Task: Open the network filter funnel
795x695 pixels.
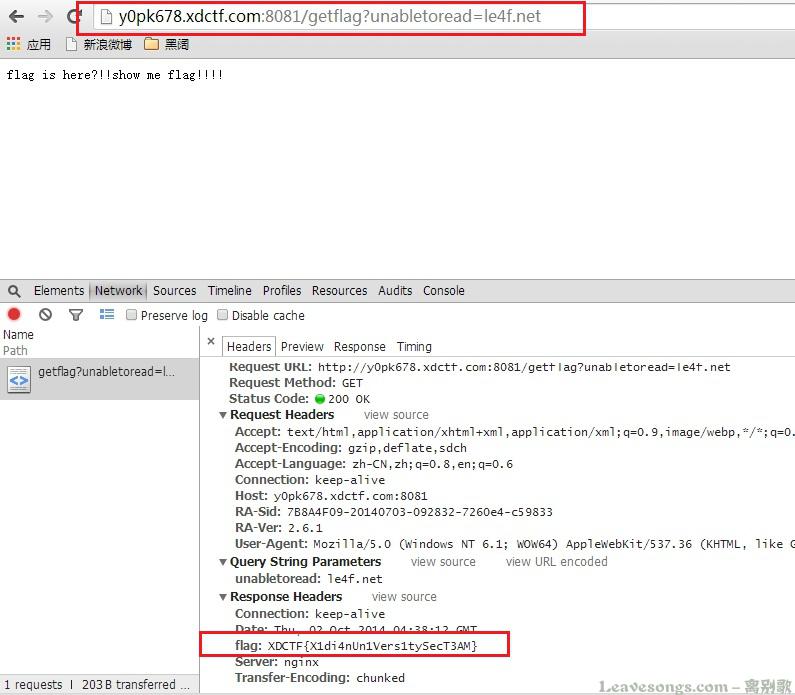Action: 76,315
